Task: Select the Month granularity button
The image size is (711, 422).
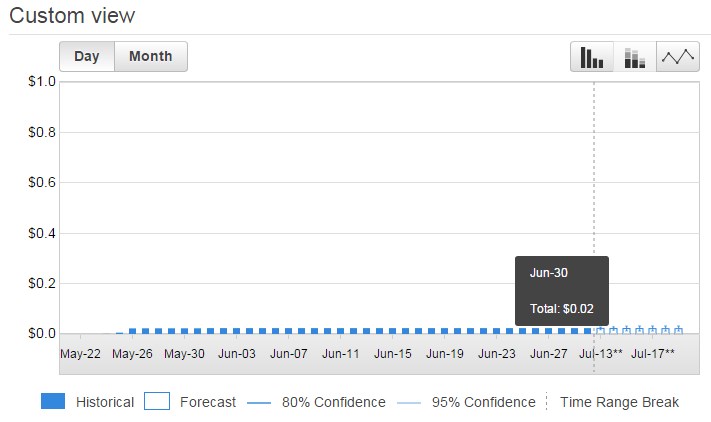Action: click(150, 57)
